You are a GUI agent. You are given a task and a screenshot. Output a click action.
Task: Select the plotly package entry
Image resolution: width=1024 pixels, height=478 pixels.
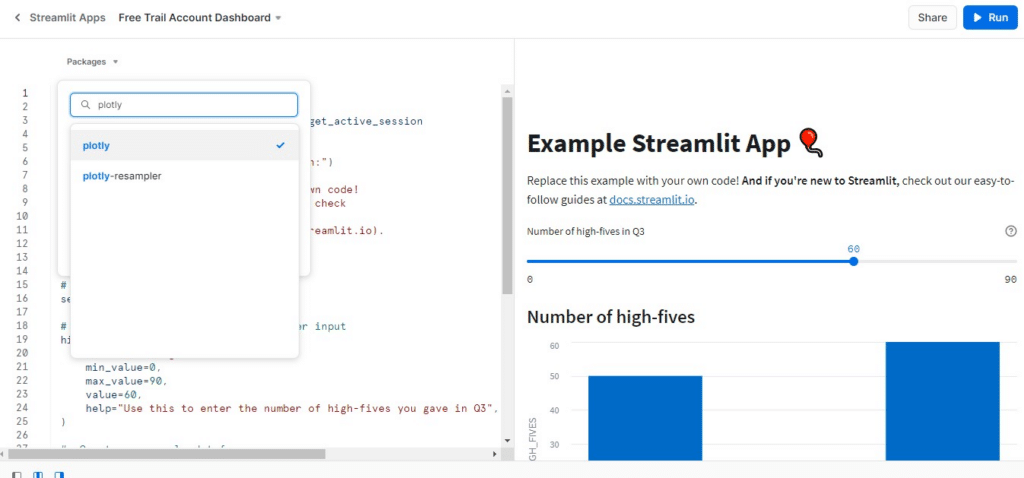[x=184, y=146]
